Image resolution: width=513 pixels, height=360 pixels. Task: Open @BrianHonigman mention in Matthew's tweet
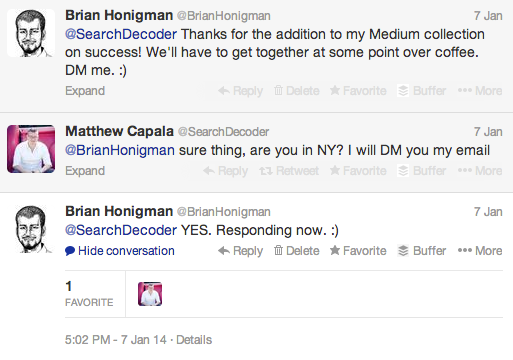tap(120, 150)
